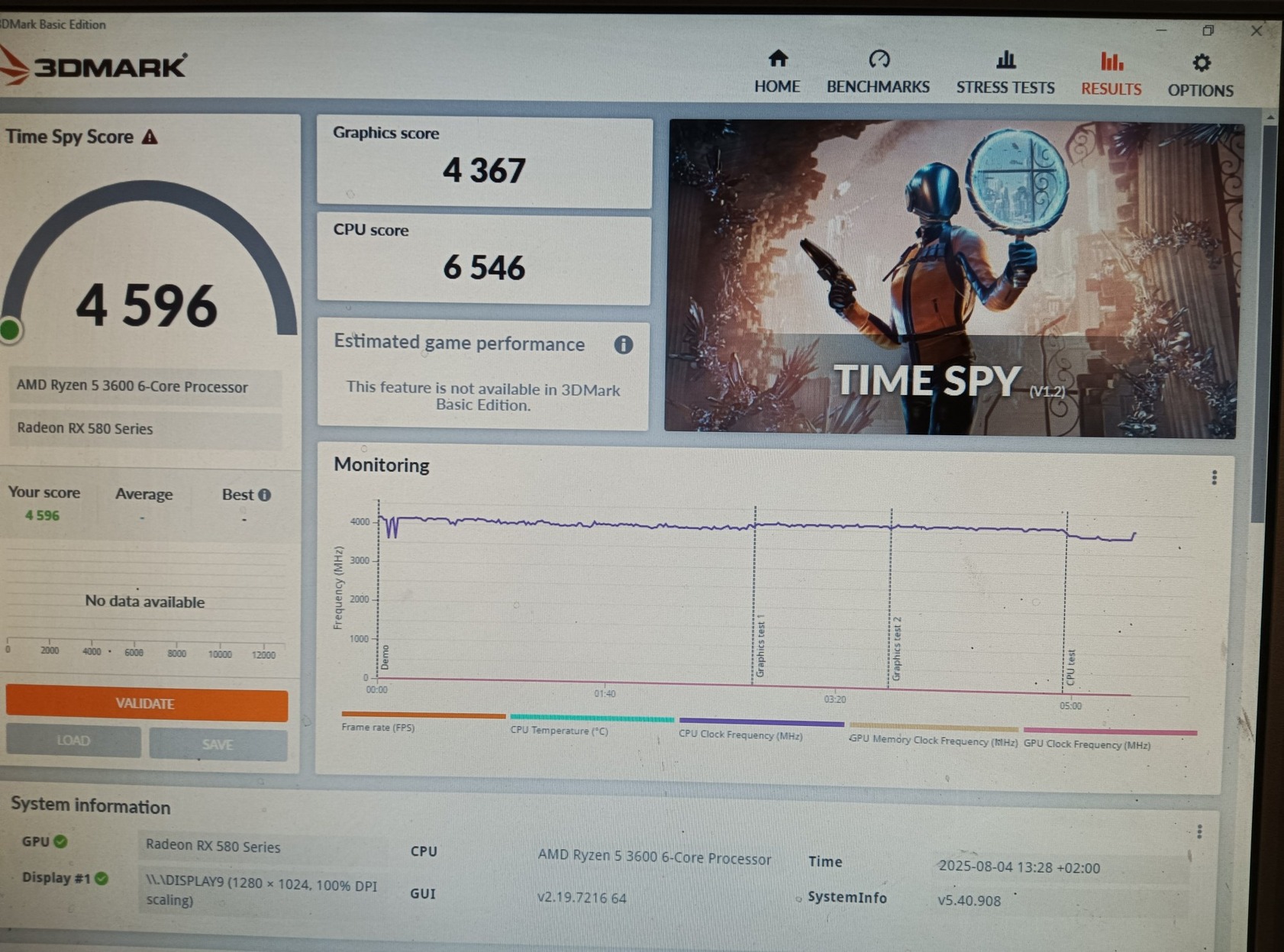Toggle the CPU Clock Frequency legend
The width and height of the screenshot is (1284, 952).
(761, 728)
